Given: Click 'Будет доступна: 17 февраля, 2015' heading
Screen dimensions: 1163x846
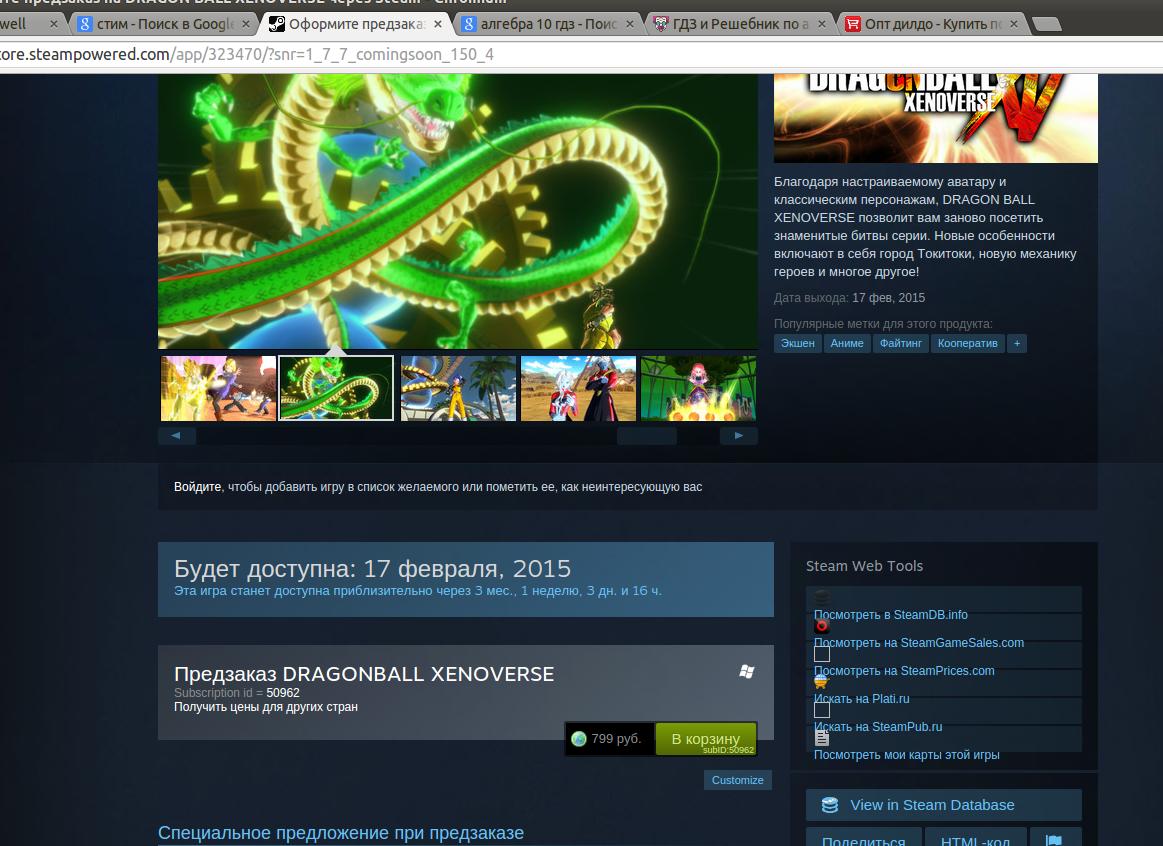Looking at the screenshot, I should click(372, 569).
